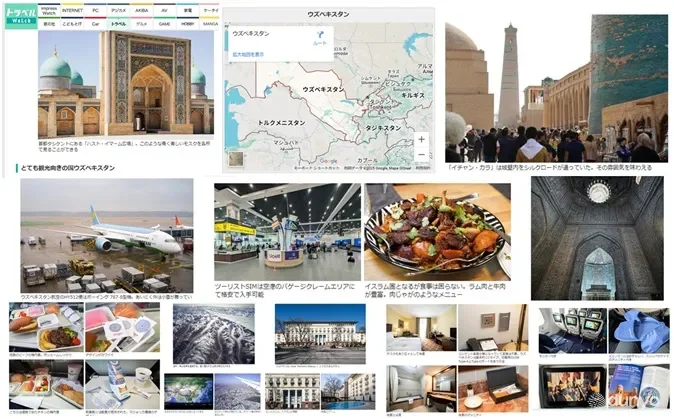674x419 pixels.
Task: Open the airport baggage hall photo
Action: [x=288, y=232]
